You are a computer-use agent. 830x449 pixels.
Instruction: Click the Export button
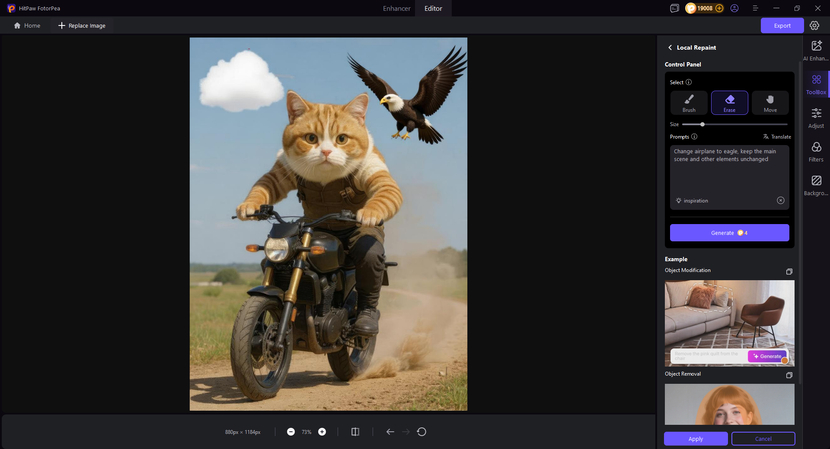[x=782, y=25]
